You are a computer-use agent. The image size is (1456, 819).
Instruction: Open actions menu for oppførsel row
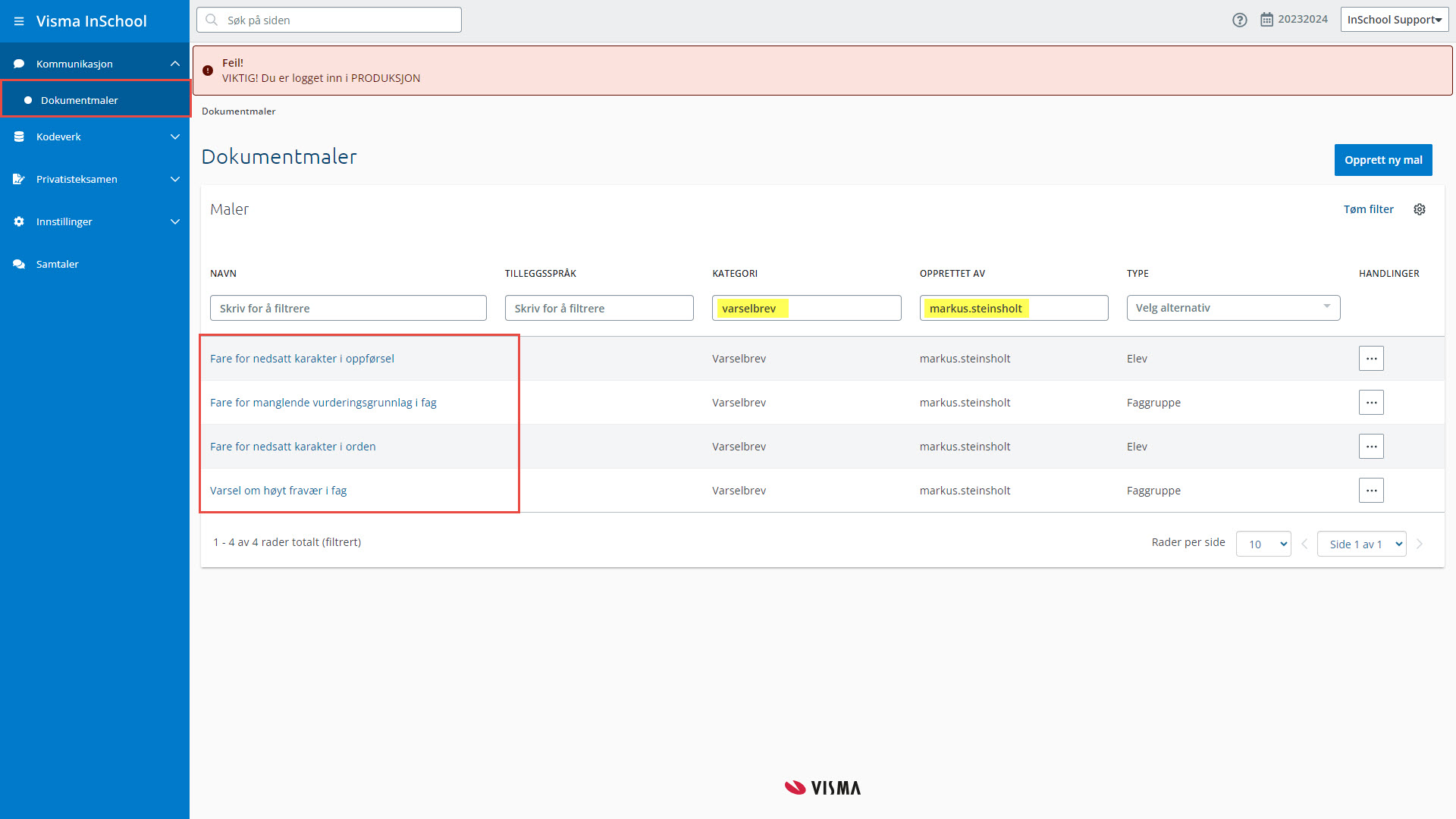pos(1371,359)
